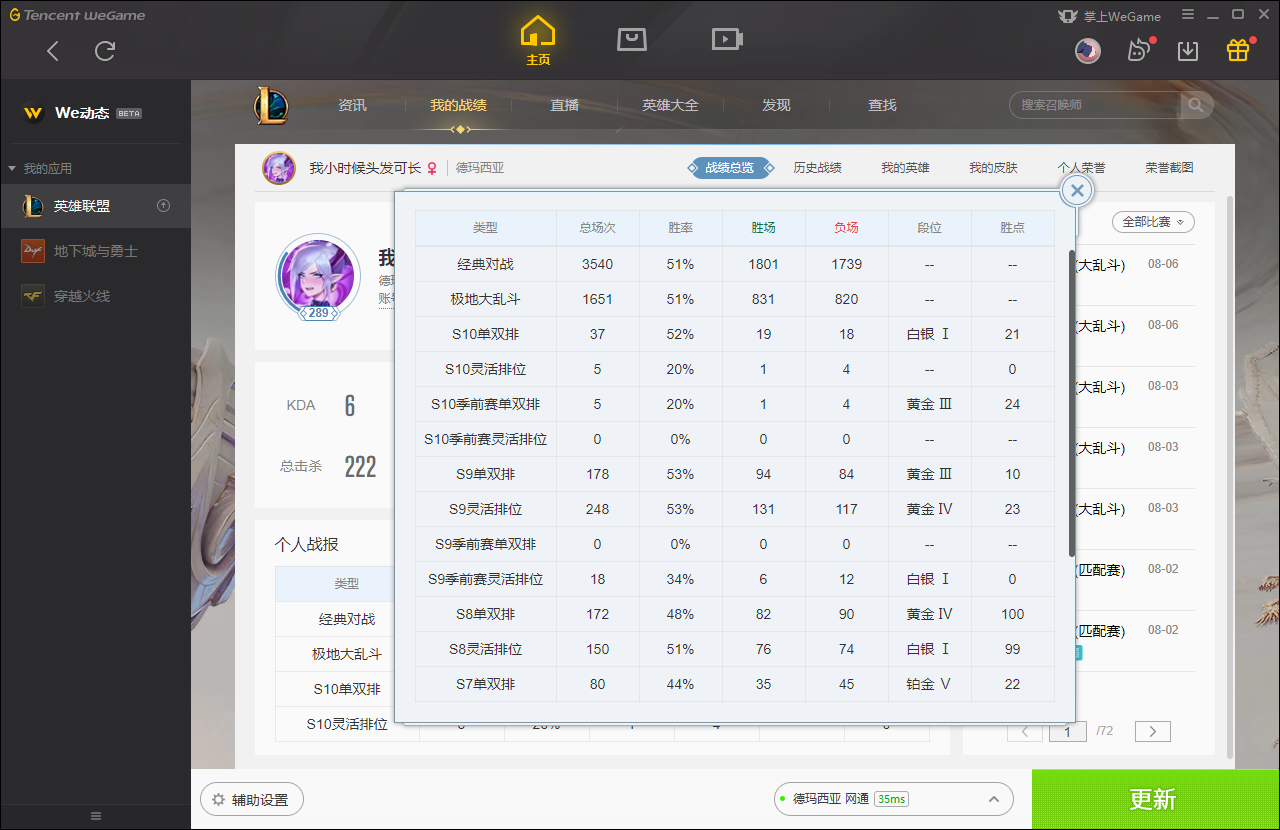Click the S10单双排 row in popup
The height and width of the screenshot is (830, 1280).
tap(735, 334)
